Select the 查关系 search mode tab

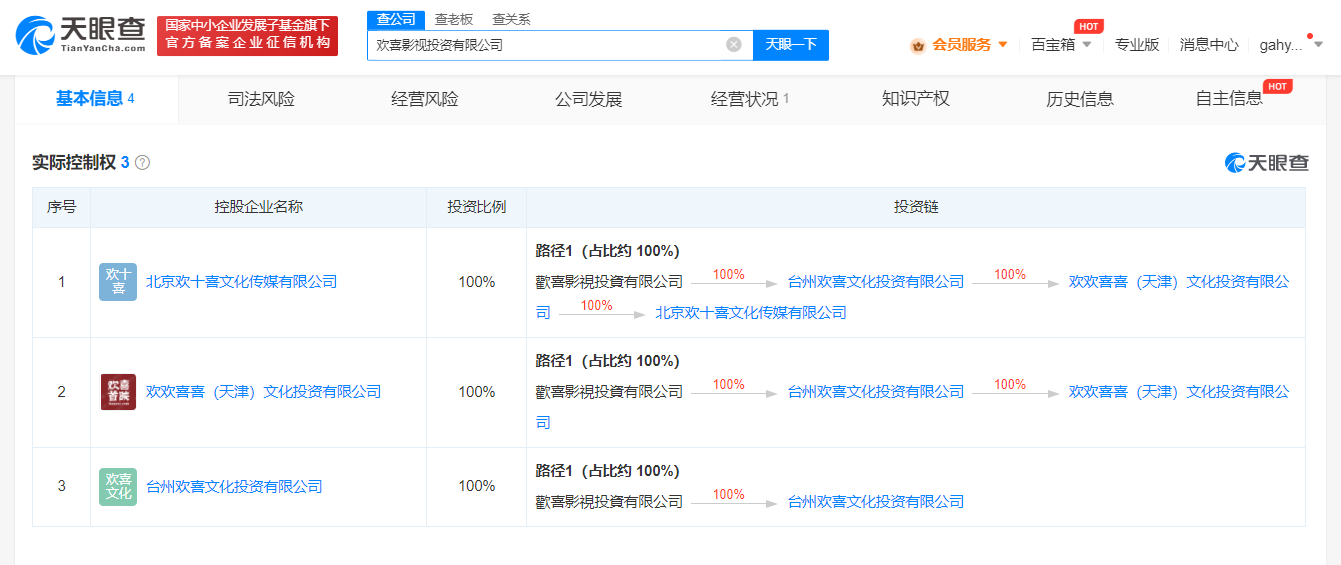pyautogui.click(x=511, y=19)
